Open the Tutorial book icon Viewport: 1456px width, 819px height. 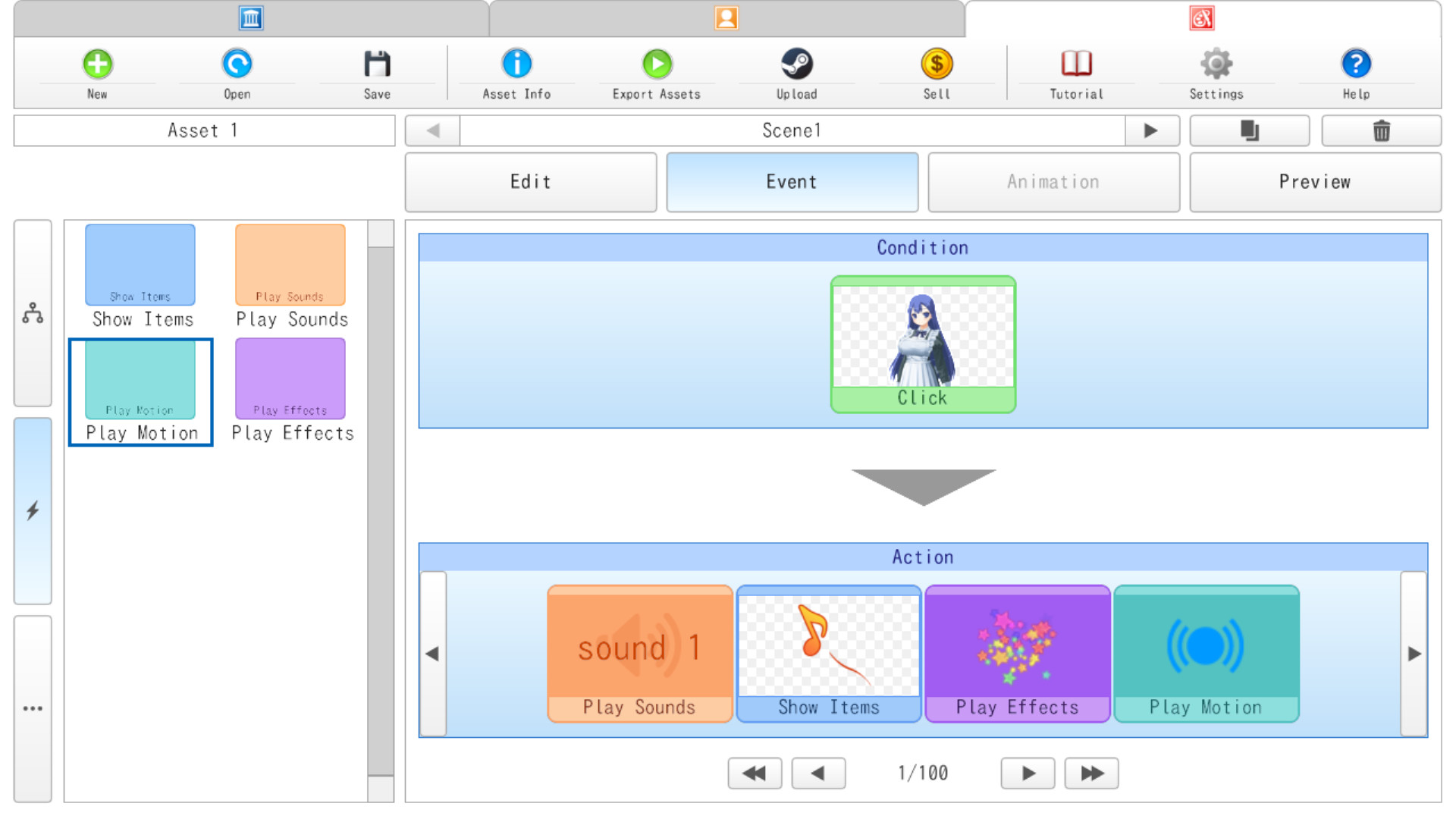coord(1075,72)
